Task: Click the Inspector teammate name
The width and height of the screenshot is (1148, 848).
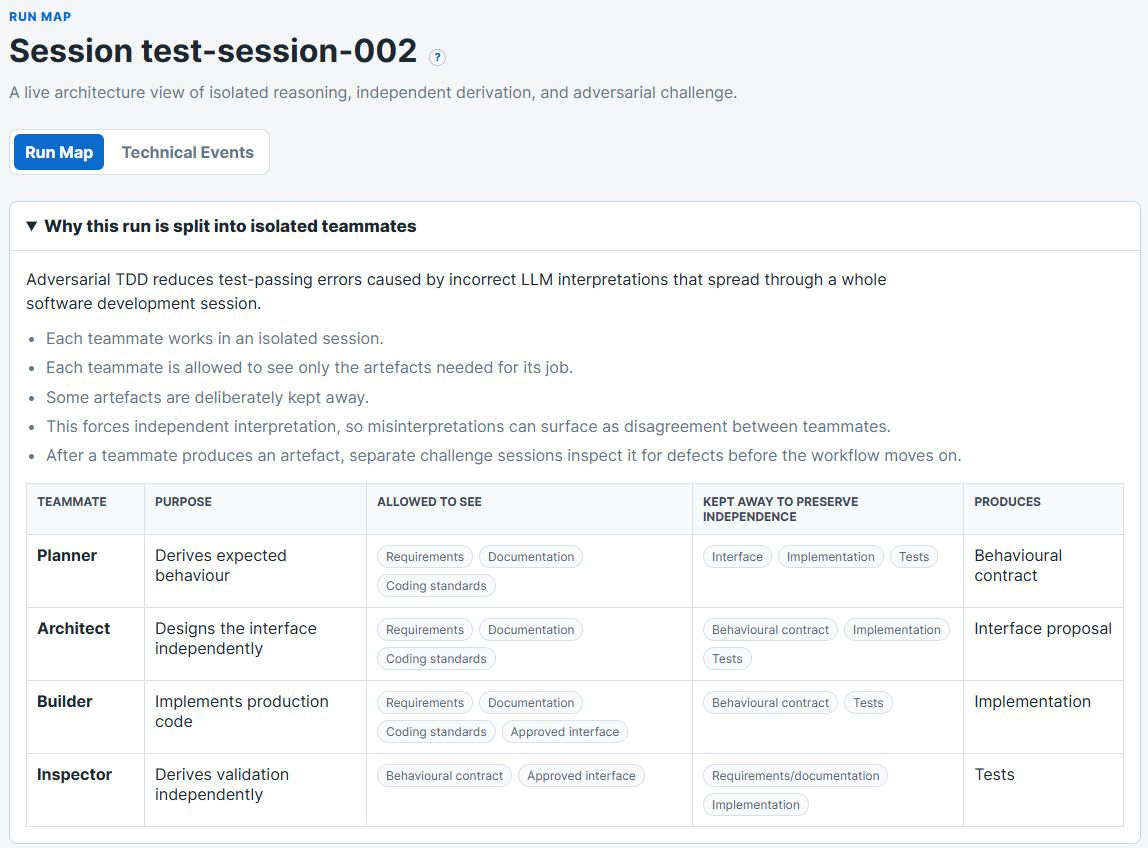Action: click(74, 775)
